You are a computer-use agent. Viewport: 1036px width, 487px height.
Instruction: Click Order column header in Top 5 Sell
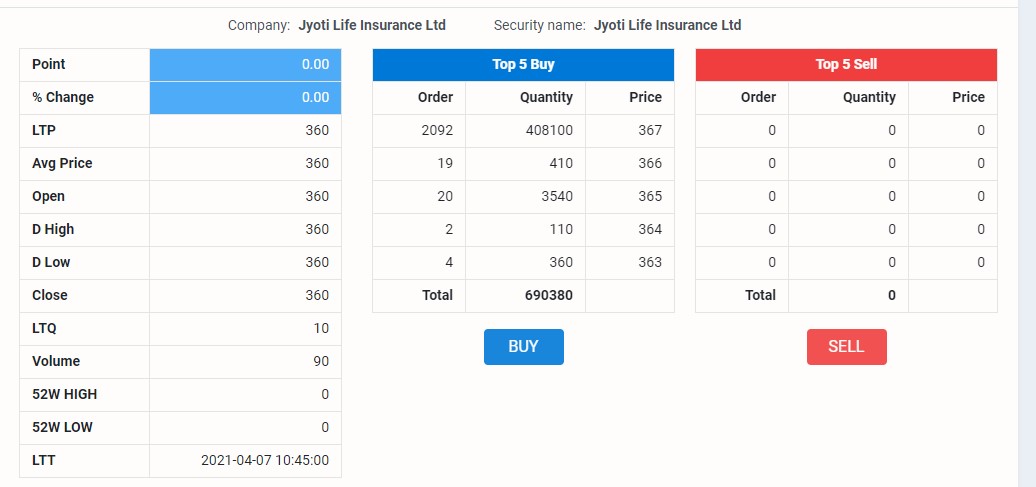758,97
